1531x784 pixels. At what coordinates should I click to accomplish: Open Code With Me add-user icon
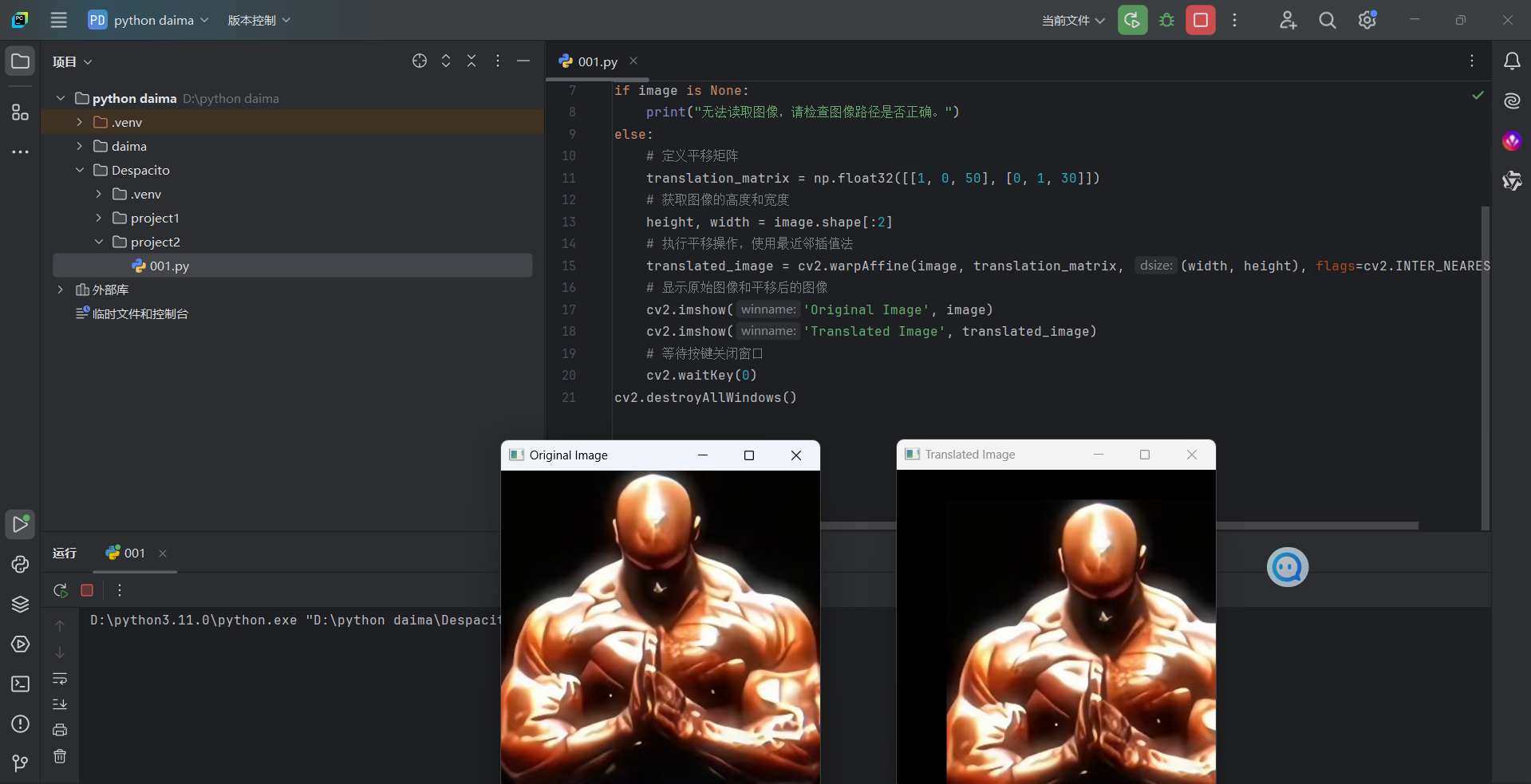[1288, 20]
